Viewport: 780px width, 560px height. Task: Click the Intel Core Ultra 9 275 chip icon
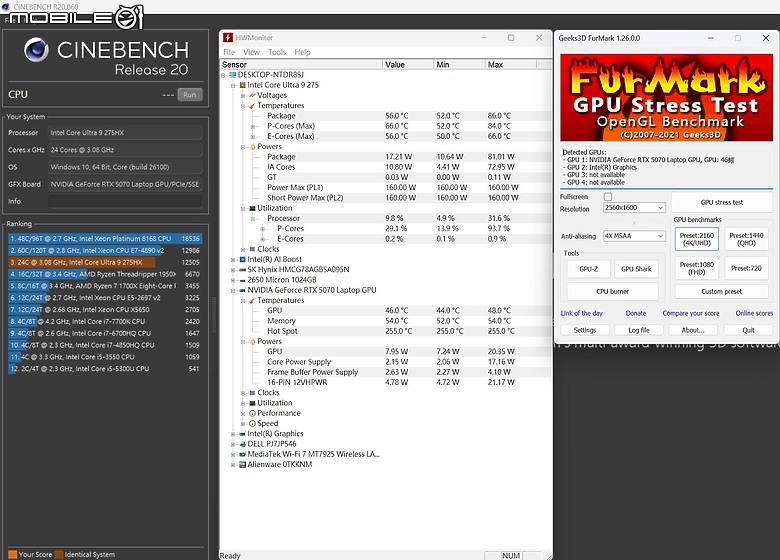pos(243,85)
